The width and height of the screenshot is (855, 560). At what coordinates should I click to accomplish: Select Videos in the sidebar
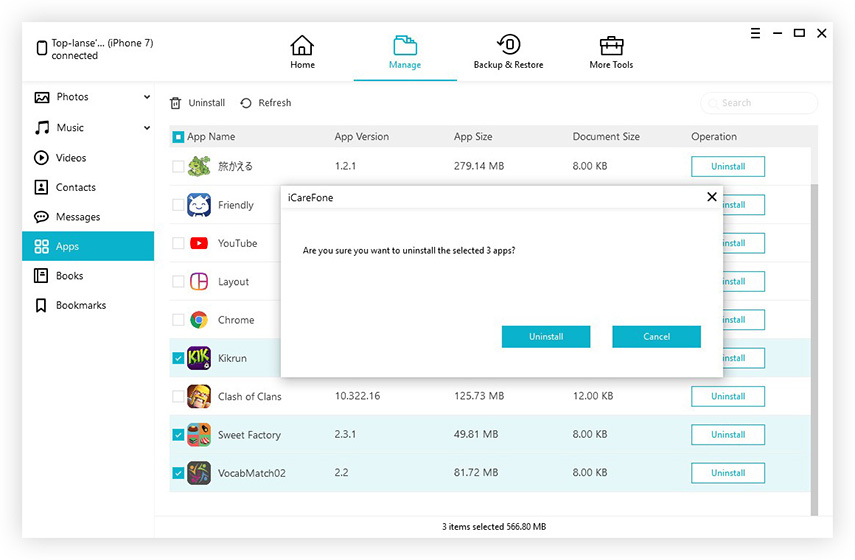click(x=70, y=158)
